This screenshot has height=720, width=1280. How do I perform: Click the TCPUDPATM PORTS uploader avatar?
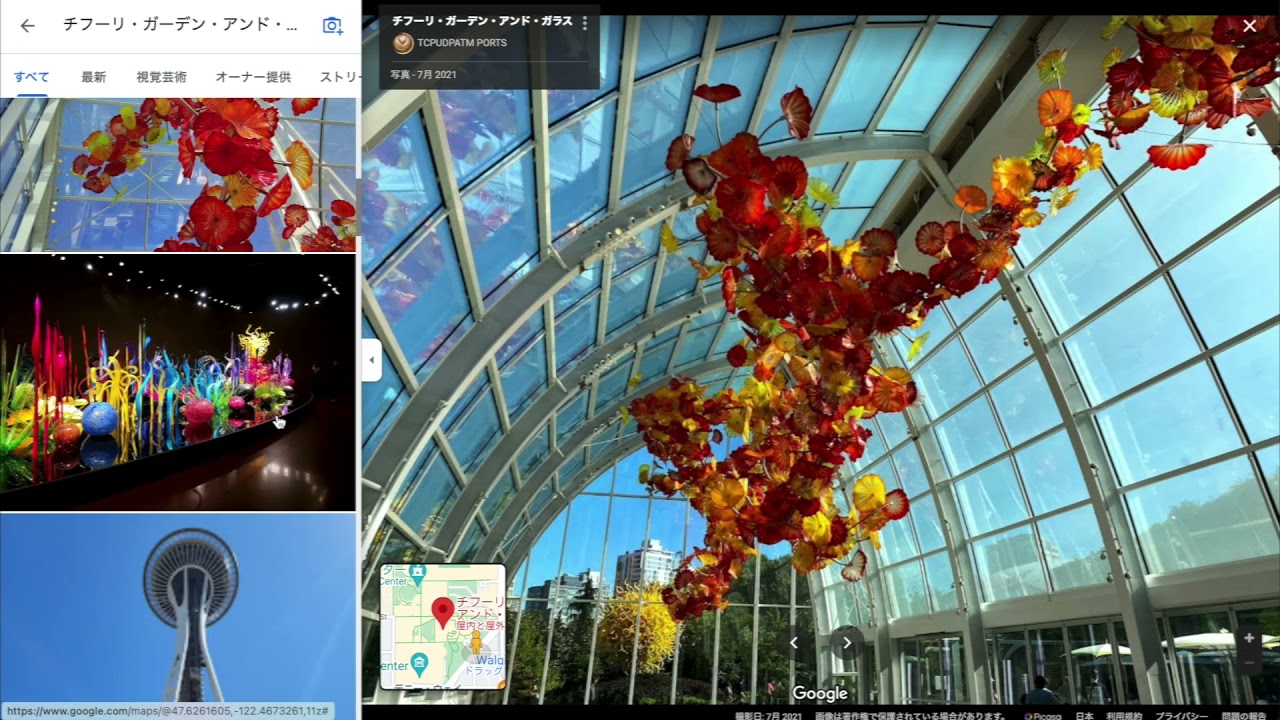click(x=403, y=43)
